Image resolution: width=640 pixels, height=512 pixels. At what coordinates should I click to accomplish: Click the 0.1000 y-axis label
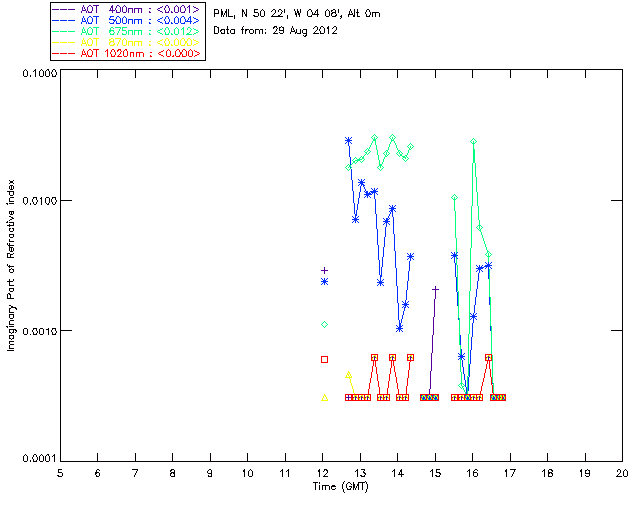tap(40, 73)
